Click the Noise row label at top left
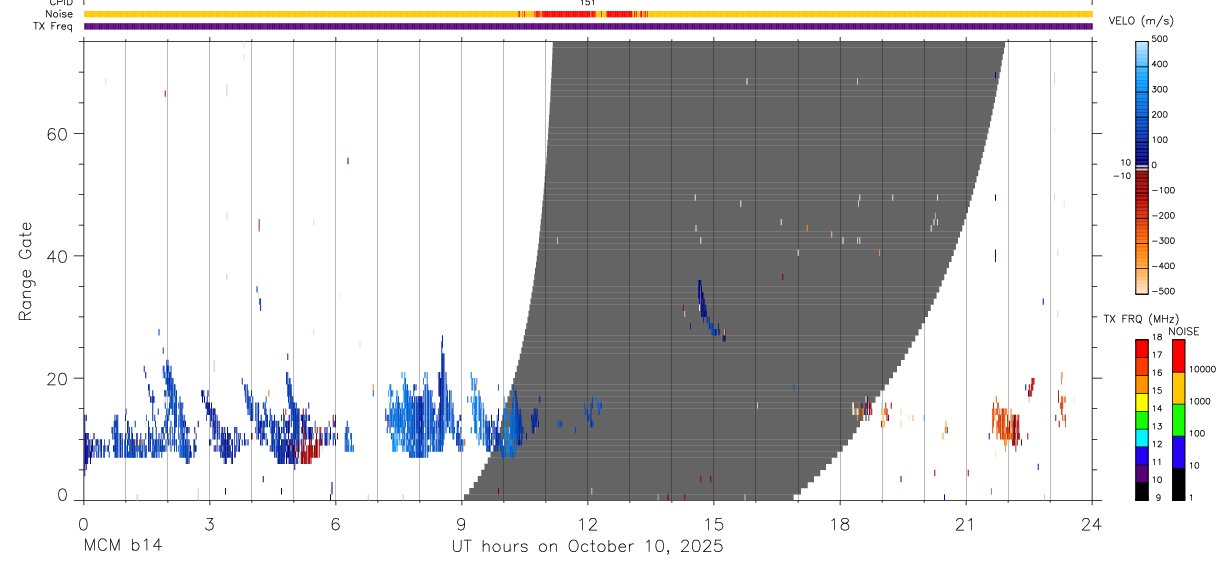This screenshot has width=1228, height=567. (59, 14)
